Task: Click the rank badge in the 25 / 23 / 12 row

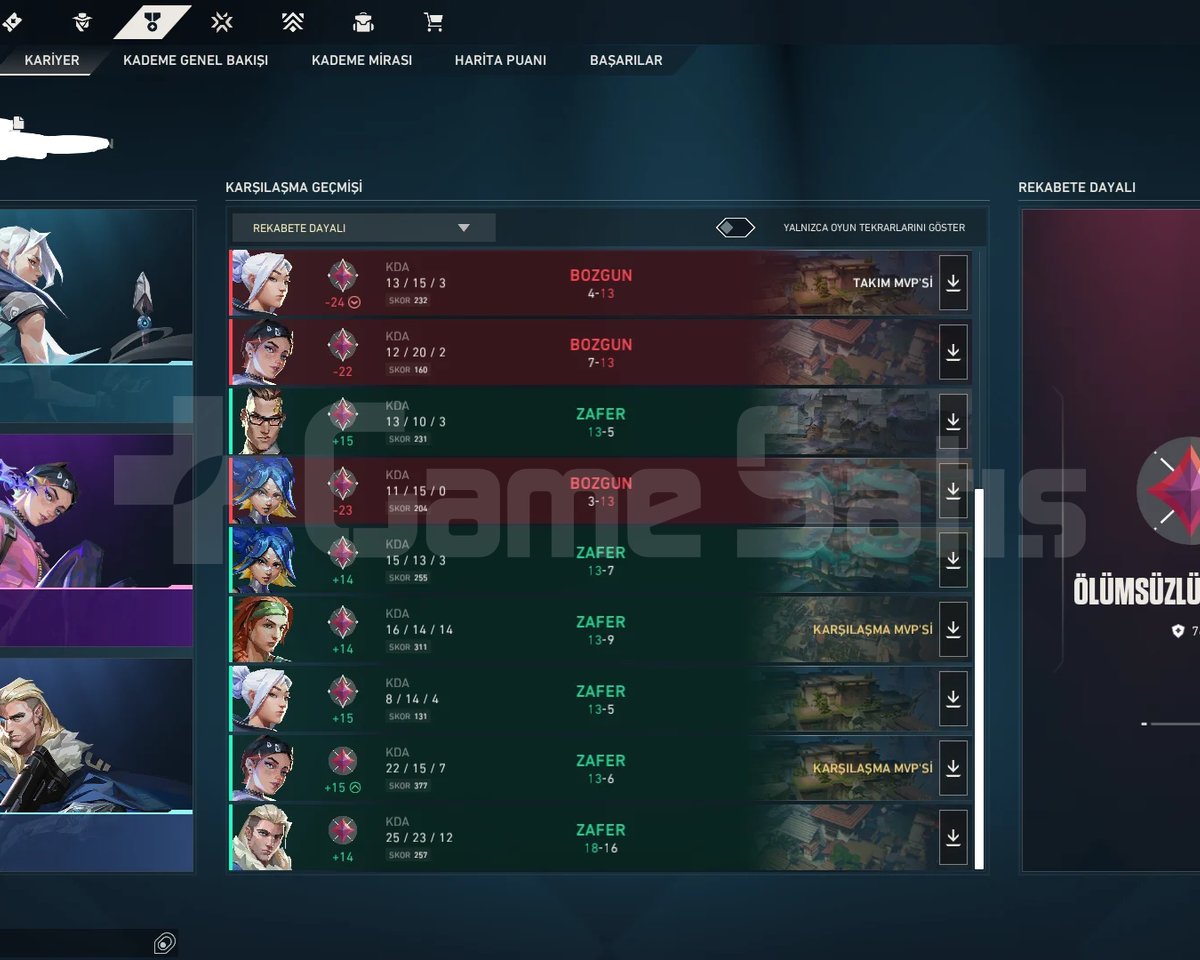Action: (x=343, y=830)
